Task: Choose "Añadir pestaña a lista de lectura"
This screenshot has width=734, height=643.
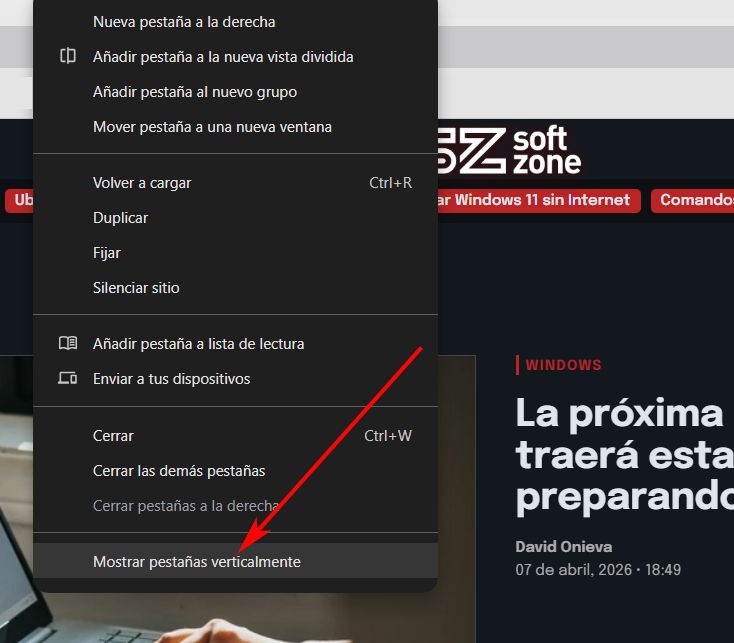Action: click(235, 344)
